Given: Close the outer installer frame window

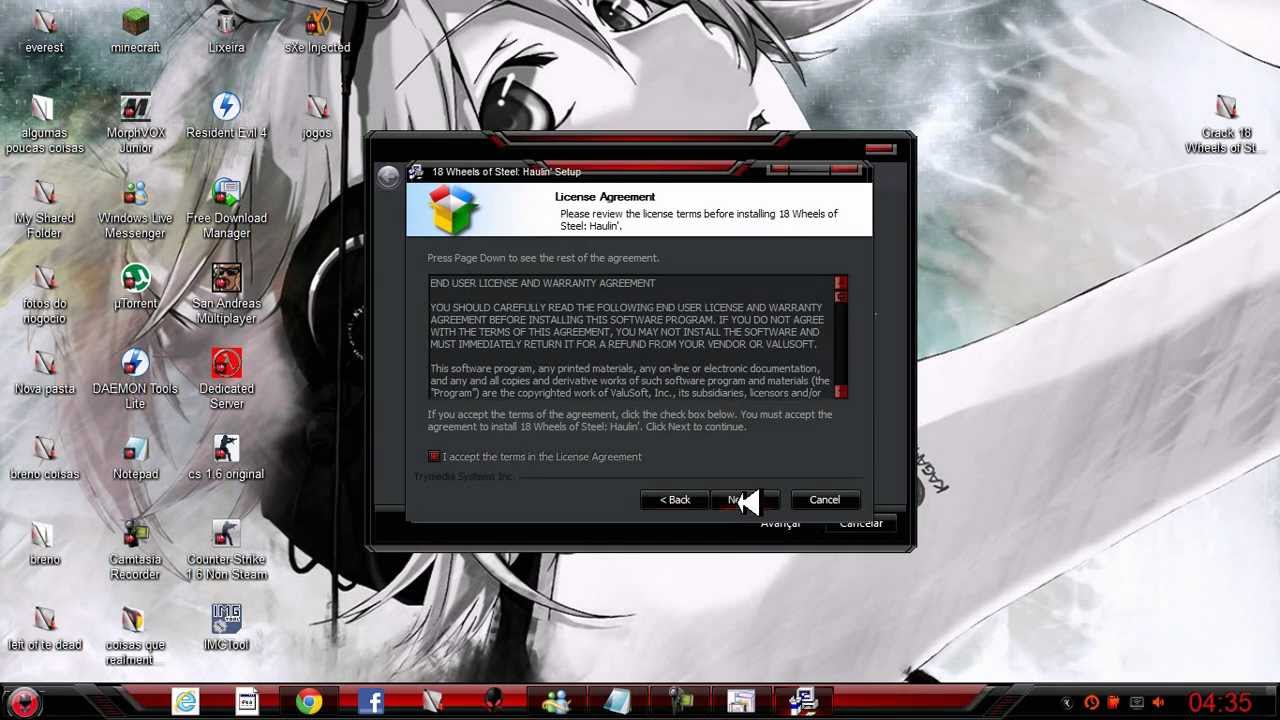Looking at the screenshot, I should pyautogui.click(x=880, y=149).
